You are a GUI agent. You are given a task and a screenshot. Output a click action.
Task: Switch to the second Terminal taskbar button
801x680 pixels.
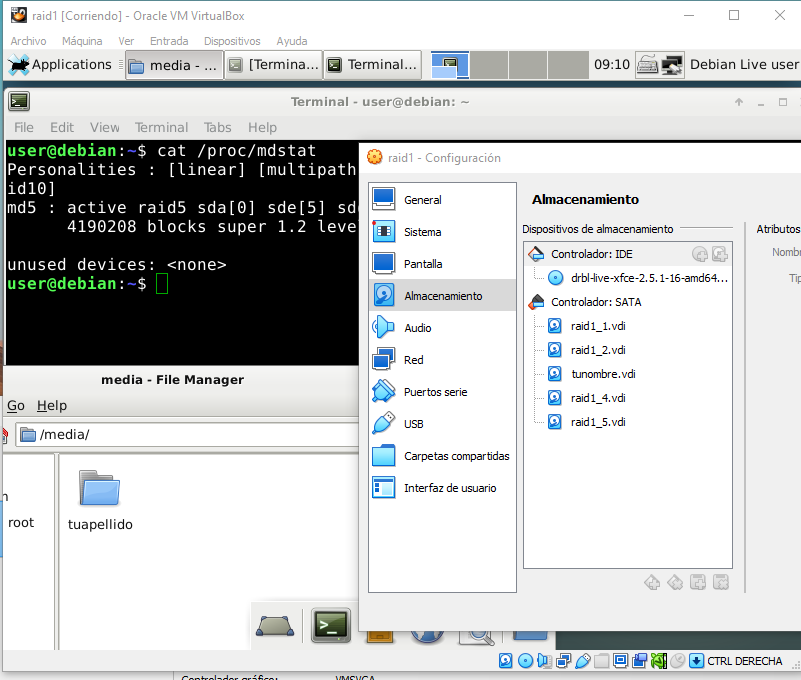click(373, 65)
